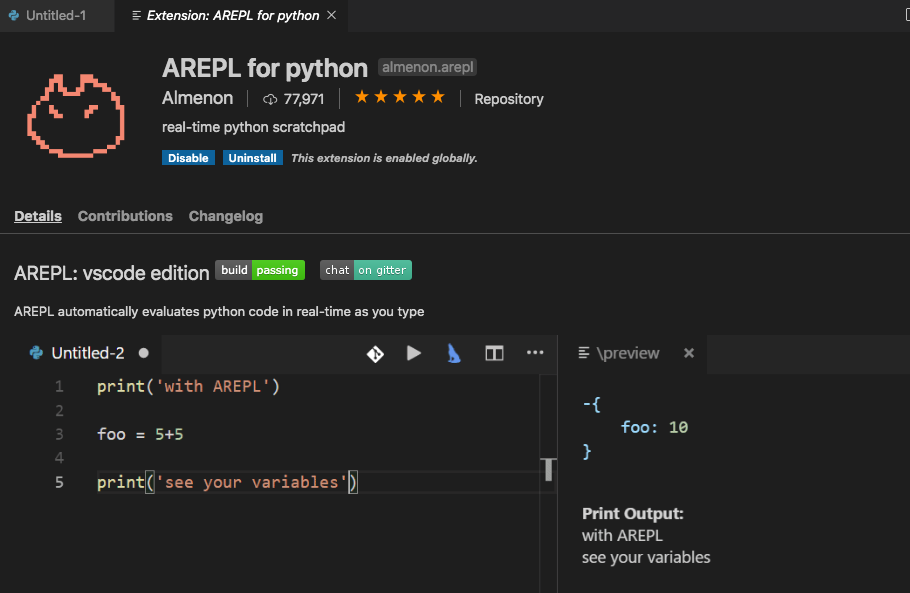Image resolution: width=910 pixels, height=593 pixels.
Task: Select the Extension: AREPL for python tab
Action: pyautogui.click(x=232, y=16)
